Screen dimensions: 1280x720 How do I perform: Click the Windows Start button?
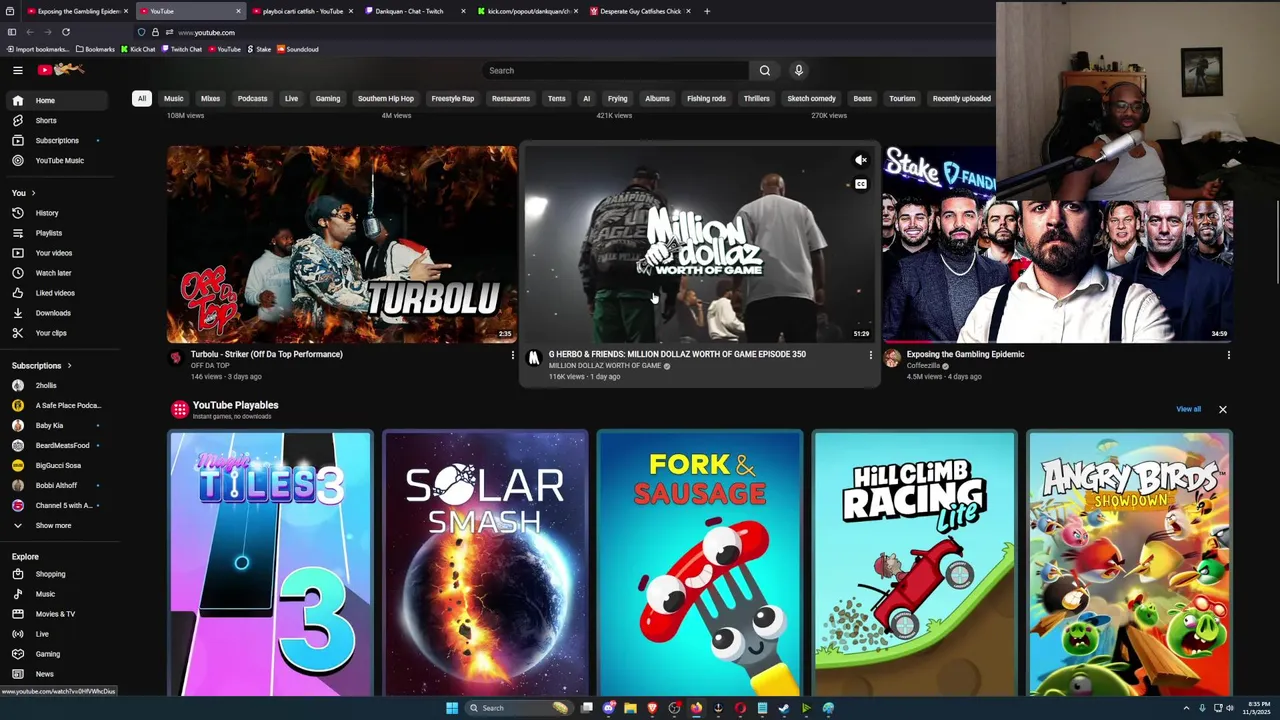tap(452, 708)
